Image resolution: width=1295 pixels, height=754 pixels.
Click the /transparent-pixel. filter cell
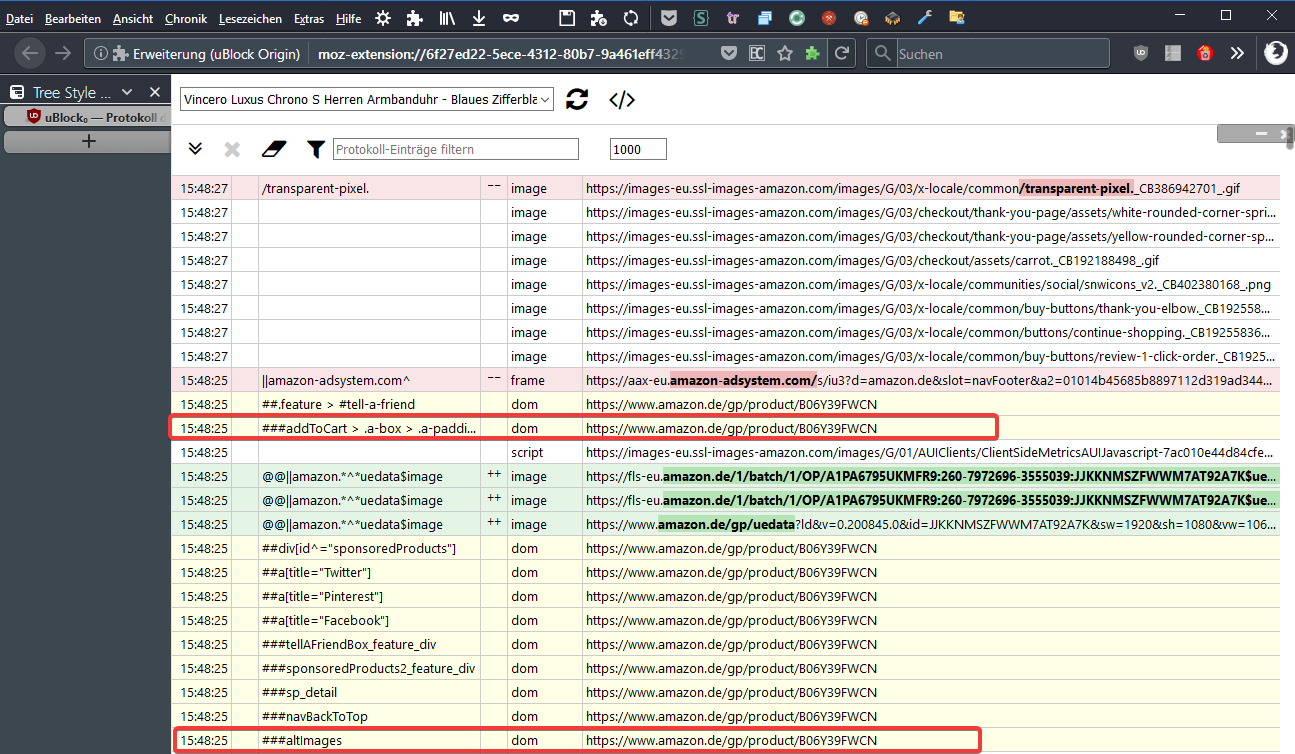pyautogui.click(x=369, y=188)
